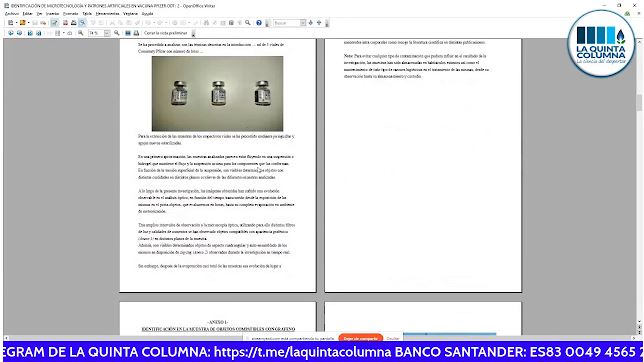
Task: Open the multiple pages dropdown arrow
Action: (x=64, y=33)
